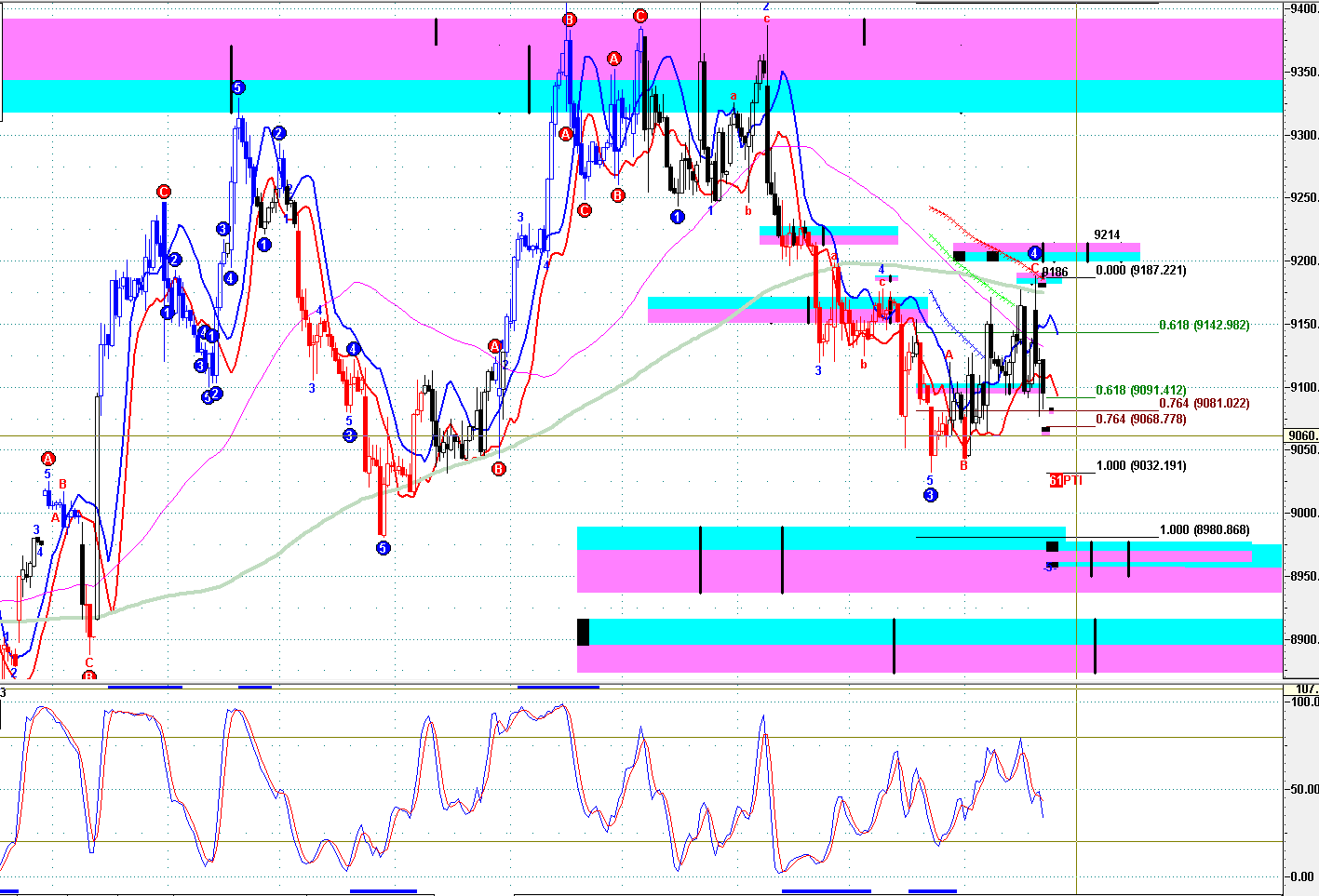The image size is (1319, 896).
Task: Click the 9214 price target label
Action: [1107, 235]
